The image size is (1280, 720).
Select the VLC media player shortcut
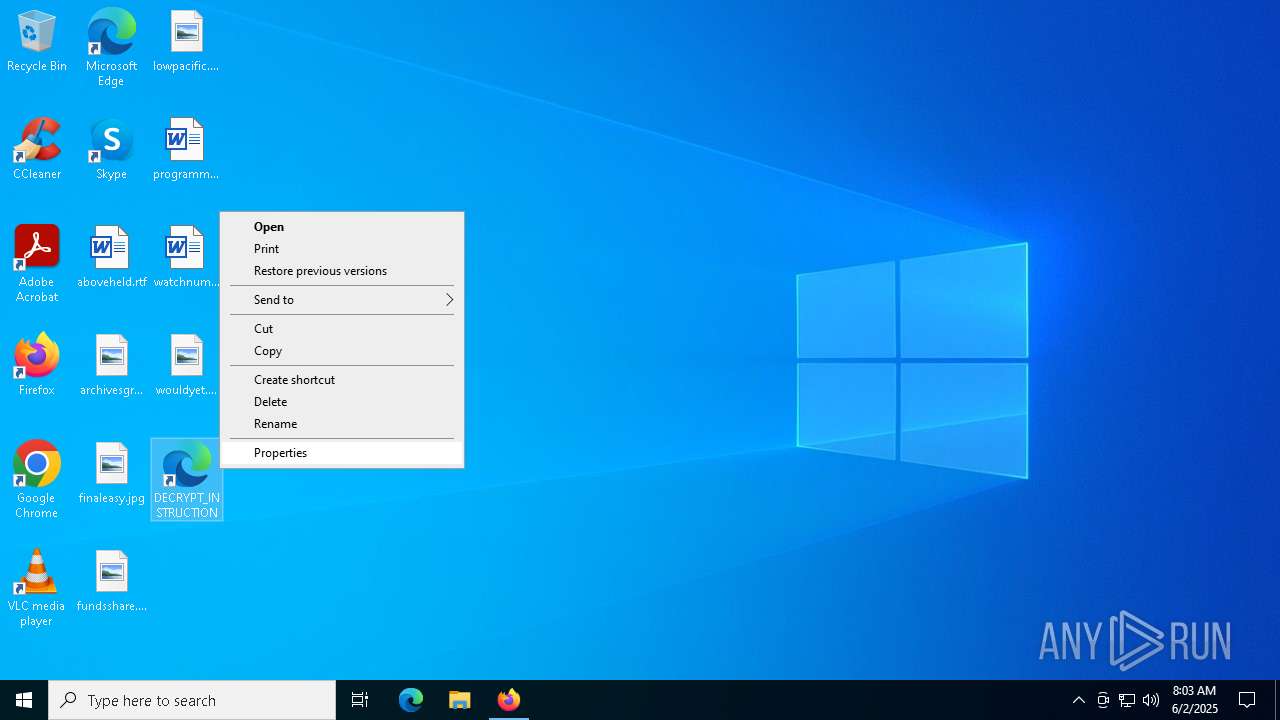(37, 588)
